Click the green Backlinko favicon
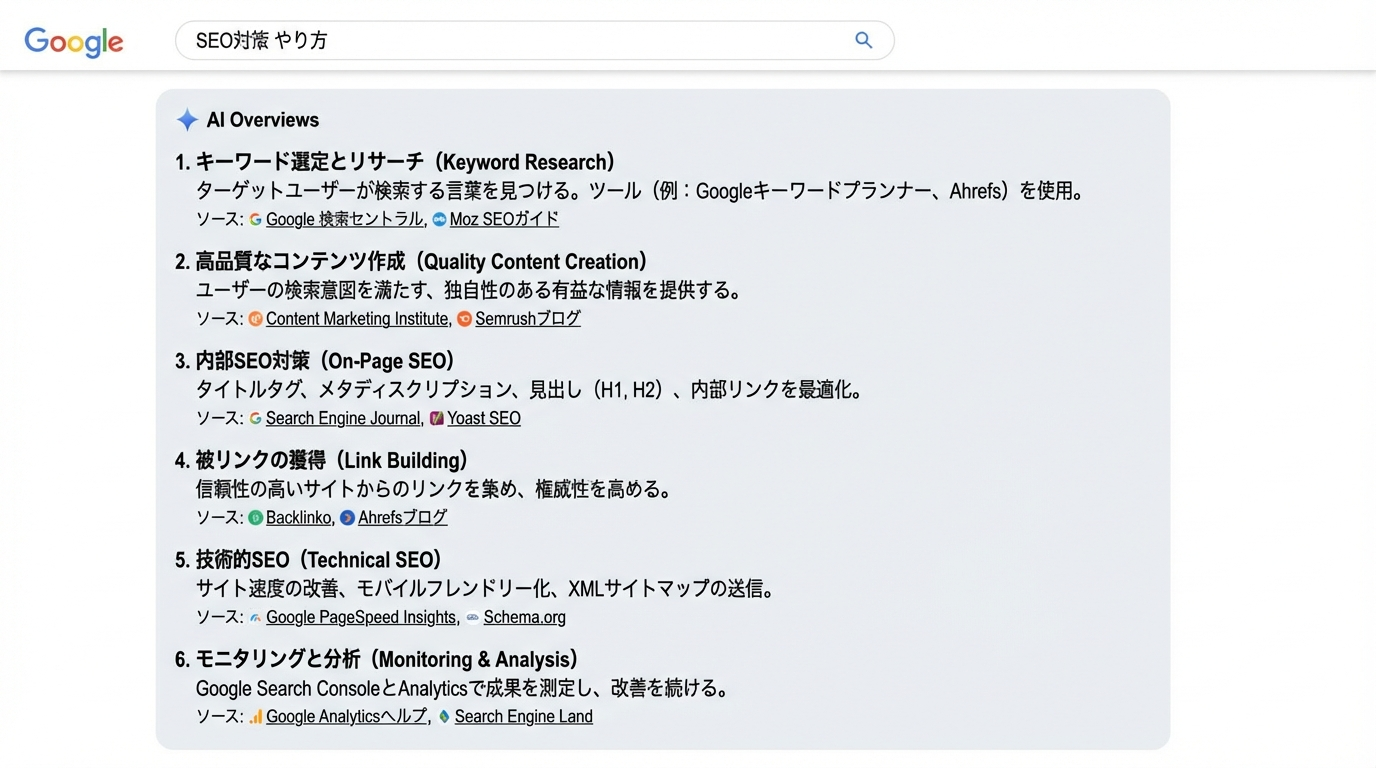 coord(255,518)
